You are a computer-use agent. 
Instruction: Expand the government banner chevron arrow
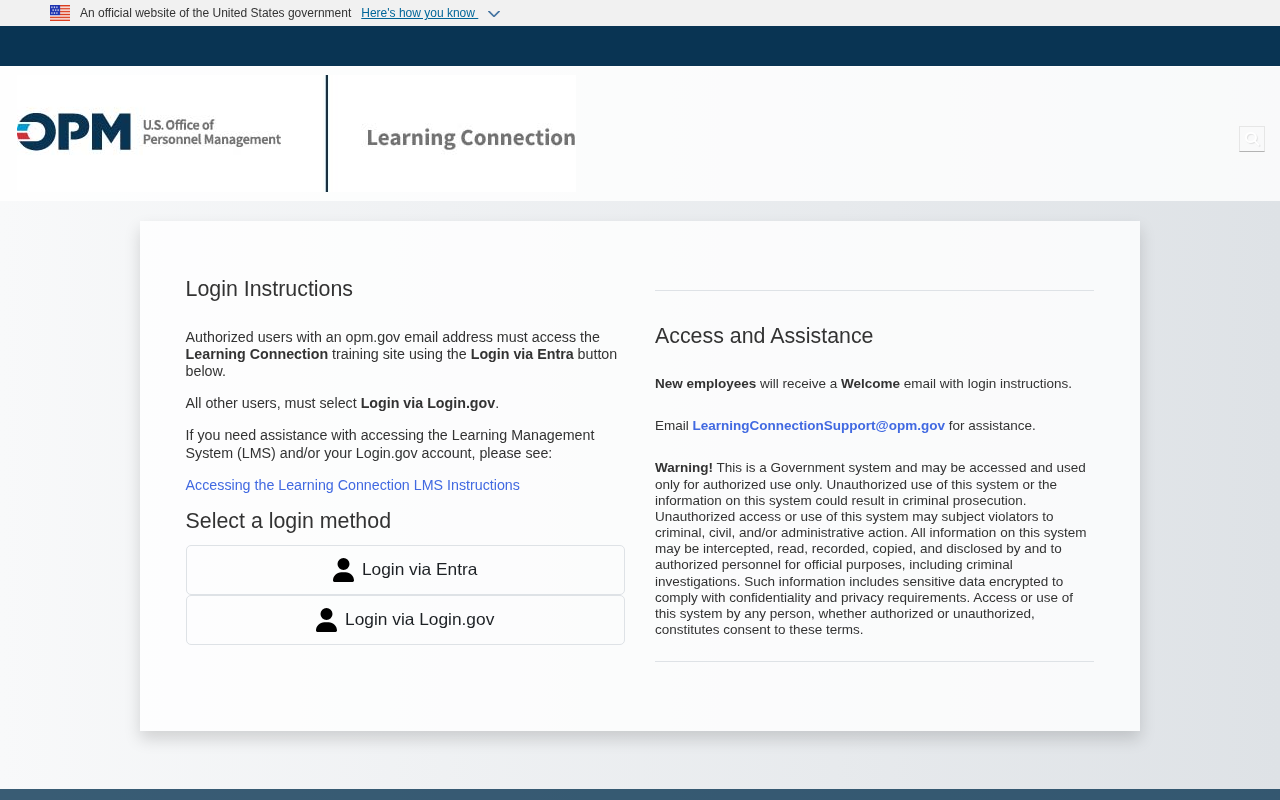pyautogui.click(x=493, y=14)
